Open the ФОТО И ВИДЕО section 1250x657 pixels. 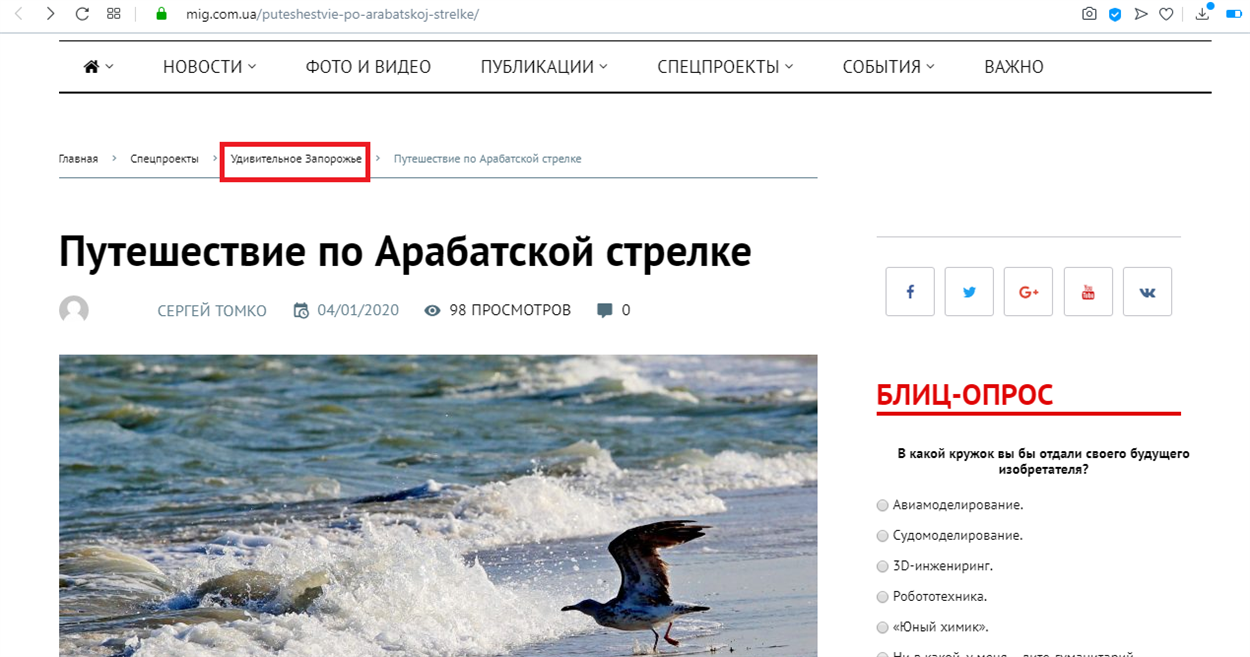pyautogui.click(x=368, y=67)
